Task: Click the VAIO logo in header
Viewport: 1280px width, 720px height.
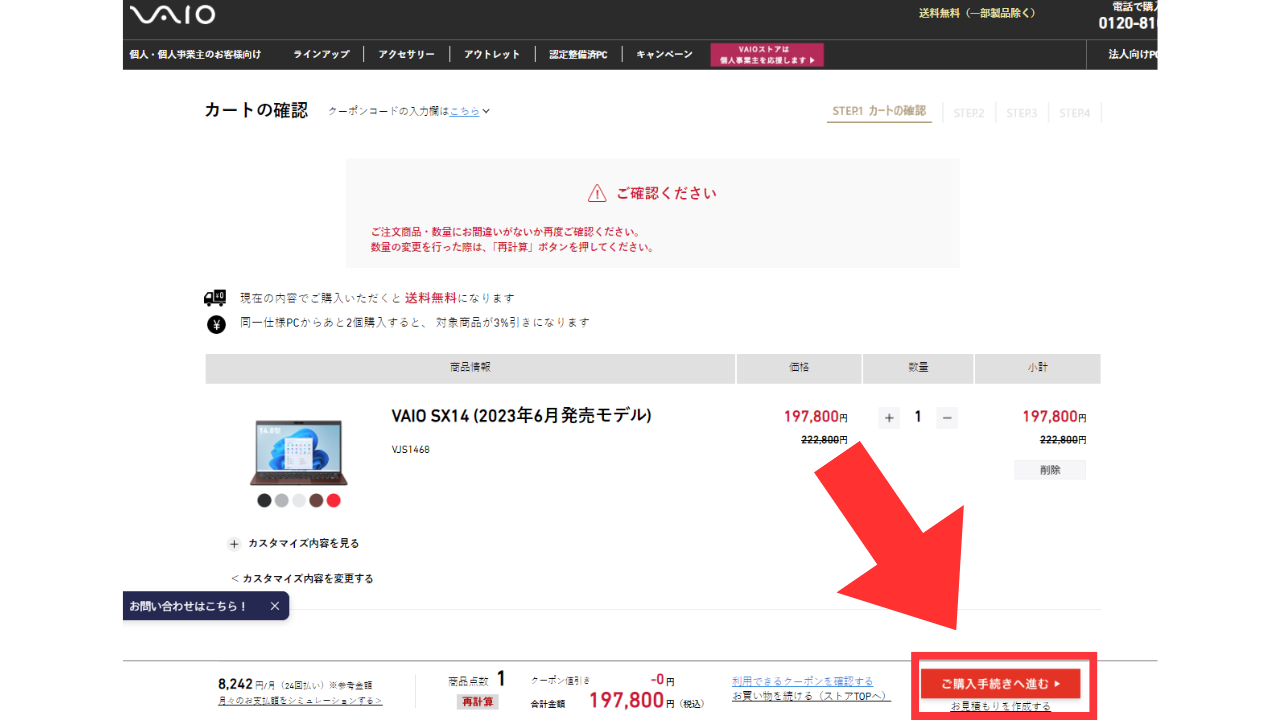Action: click(172, 14)
